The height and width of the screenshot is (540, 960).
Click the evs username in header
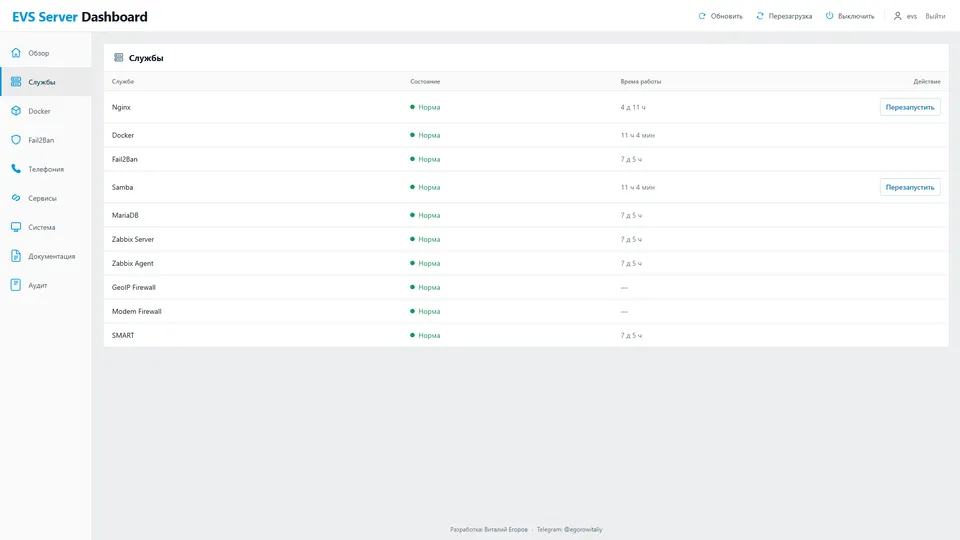pyautogui.click(x=912, y=17)
